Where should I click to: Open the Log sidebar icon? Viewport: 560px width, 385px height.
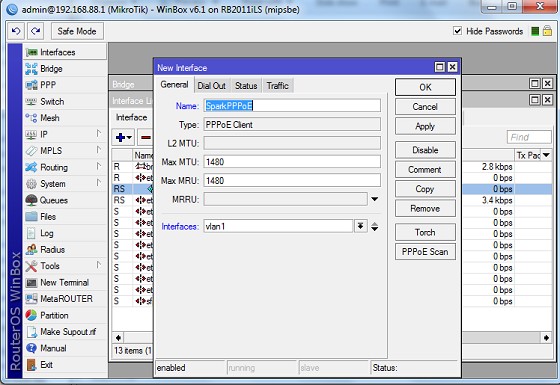click(31, 233)
